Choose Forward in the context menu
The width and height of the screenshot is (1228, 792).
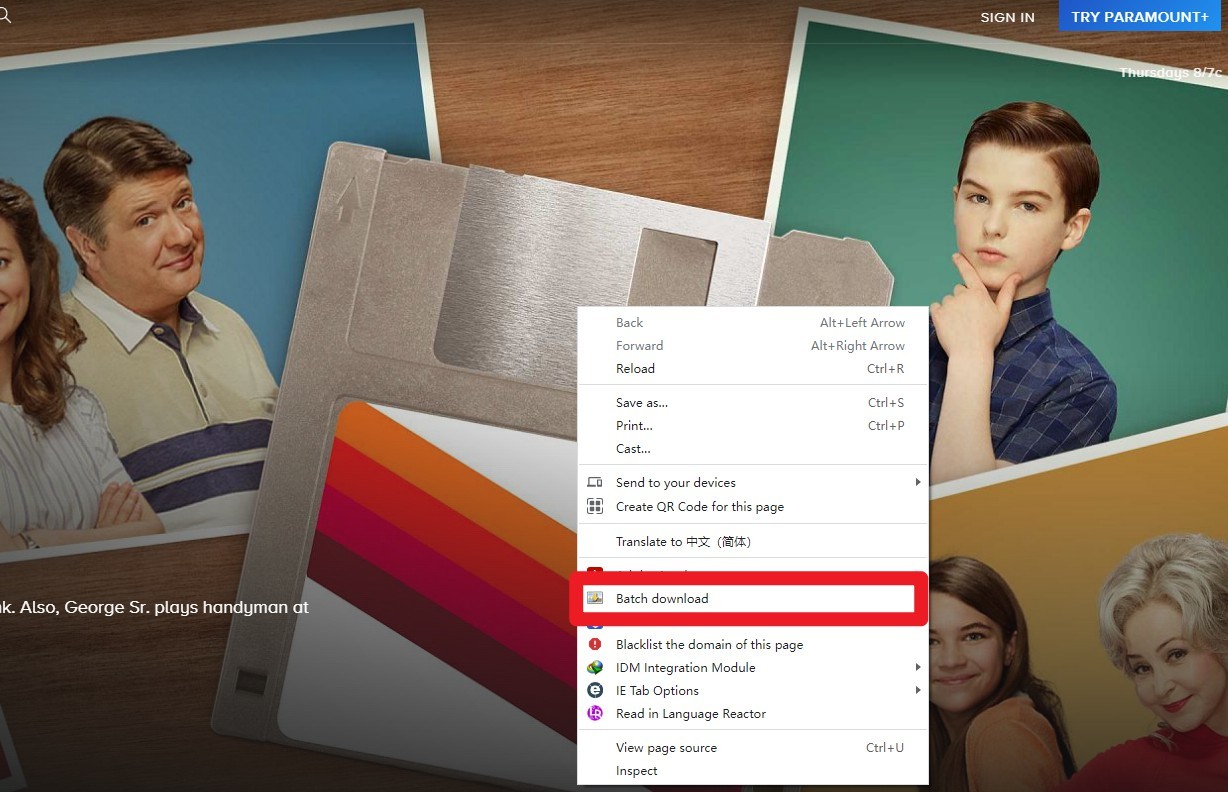point(754,345)
